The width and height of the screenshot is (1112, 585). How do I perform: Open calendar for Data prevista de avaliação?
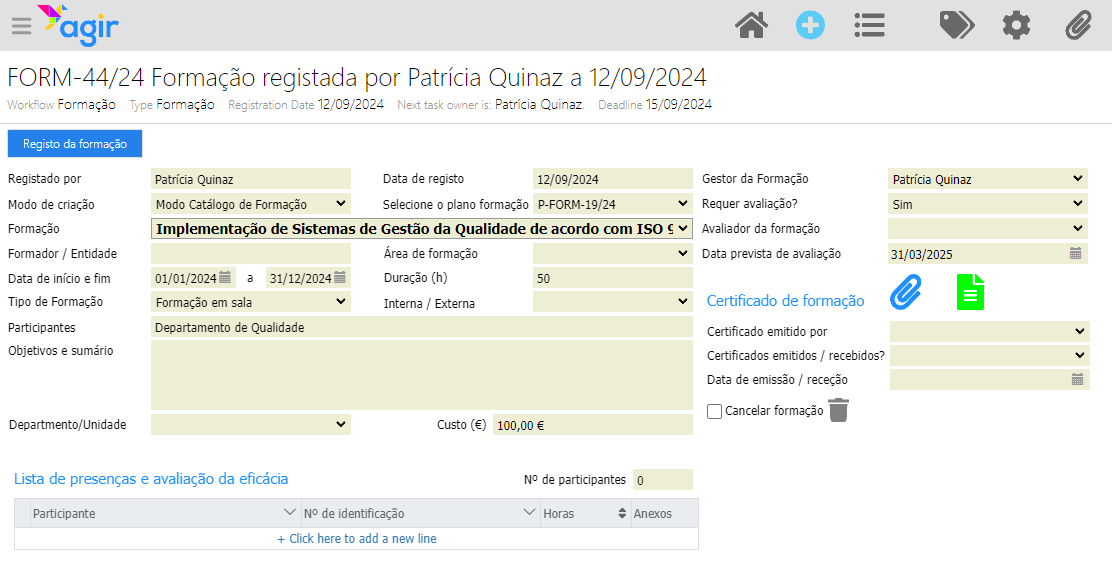[x=1075, y=253]
